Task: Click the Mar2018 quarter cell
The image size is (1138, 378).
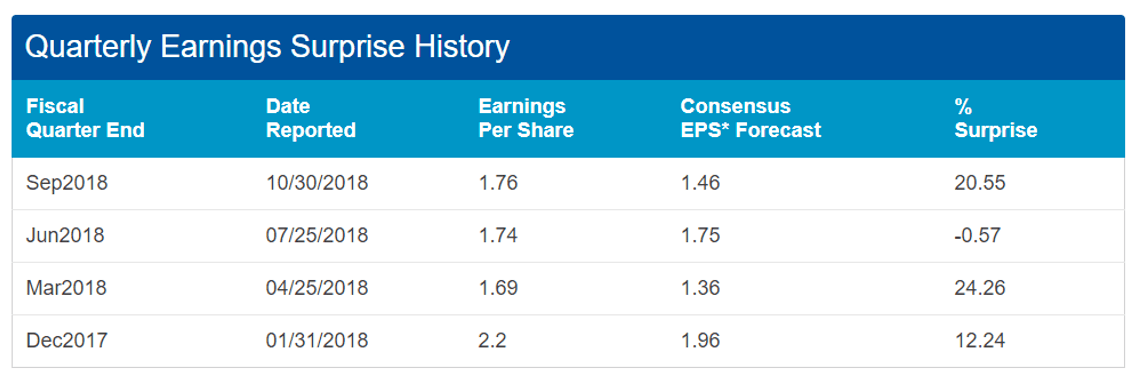Action: [66, 288]
